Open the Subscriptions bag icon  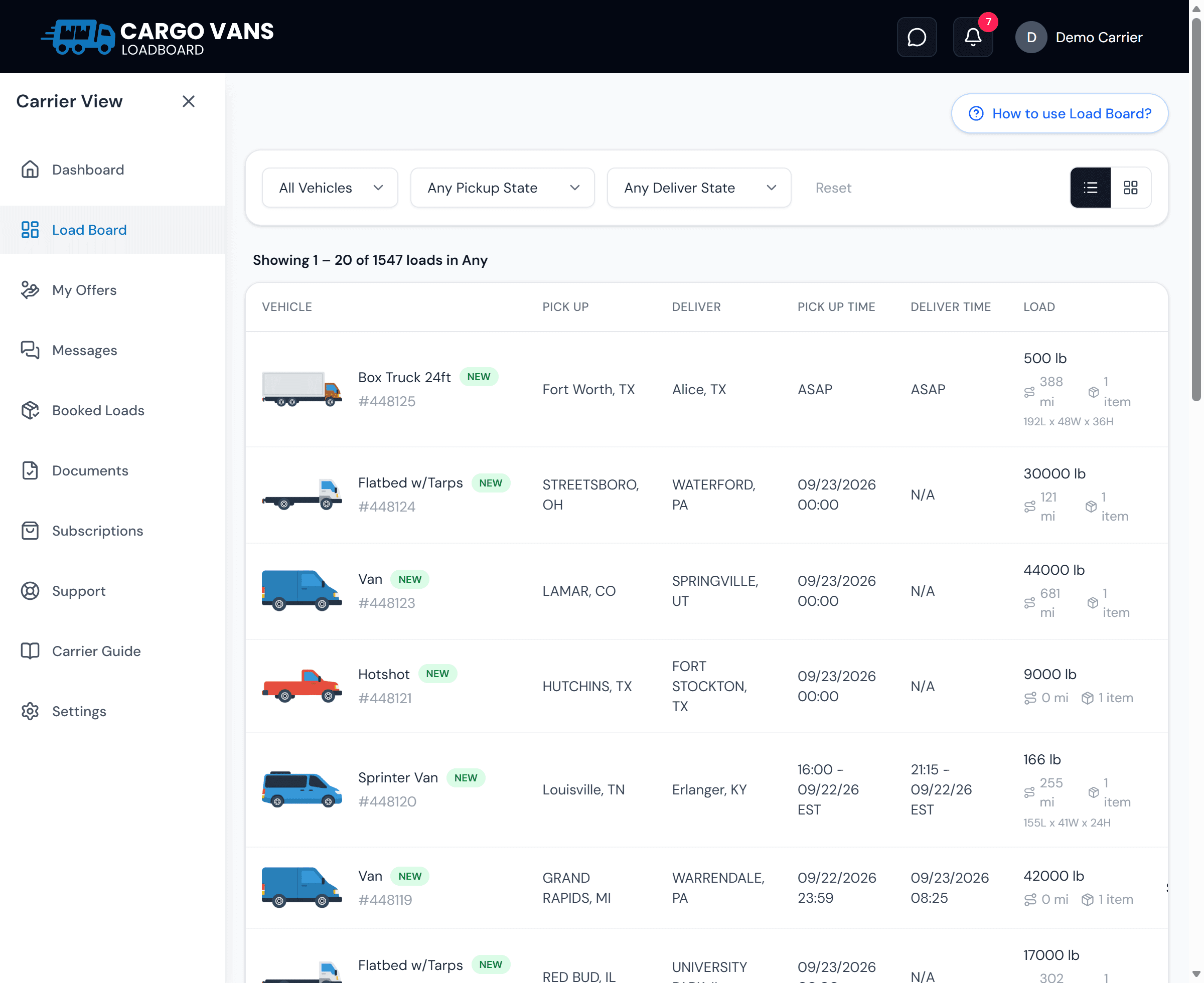pos(30,531)
